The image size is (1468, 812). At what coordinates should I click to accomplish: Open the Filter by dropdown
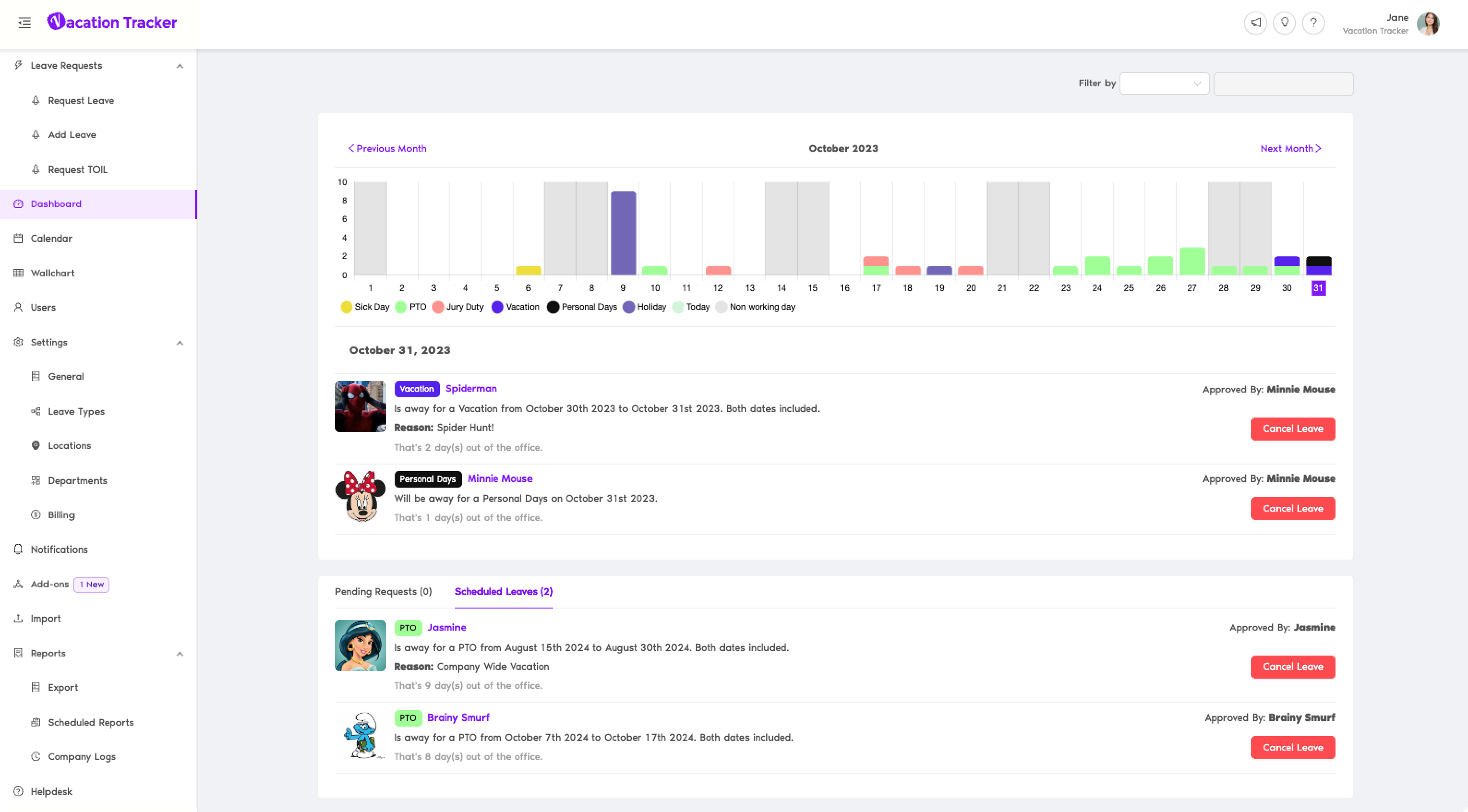click(x=1164, y=84)
